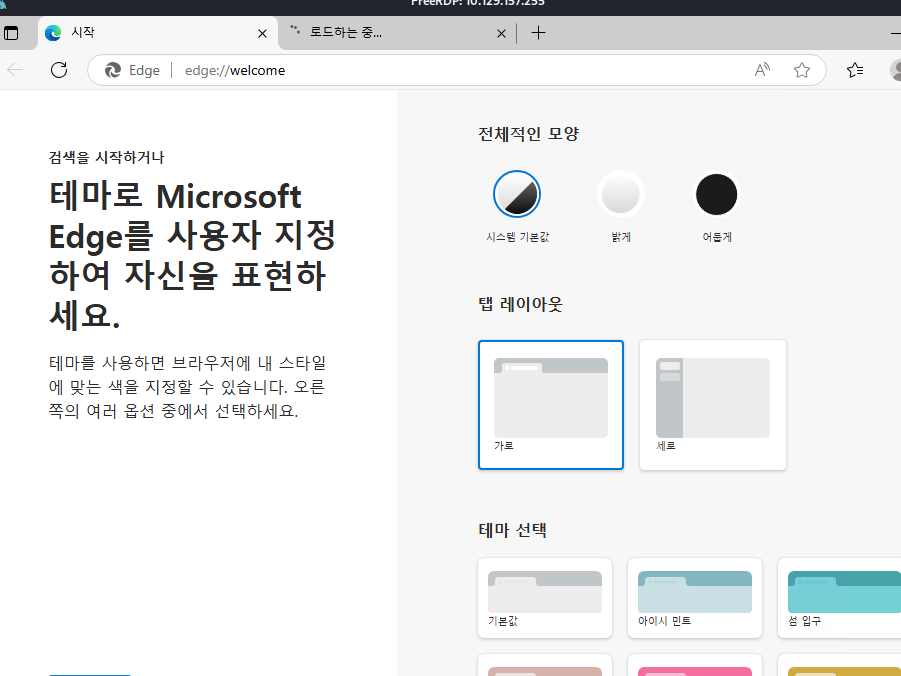Click the 전체적인 모양 heading
This screenshot has height=676, width=901.
[x=529, y=134]
